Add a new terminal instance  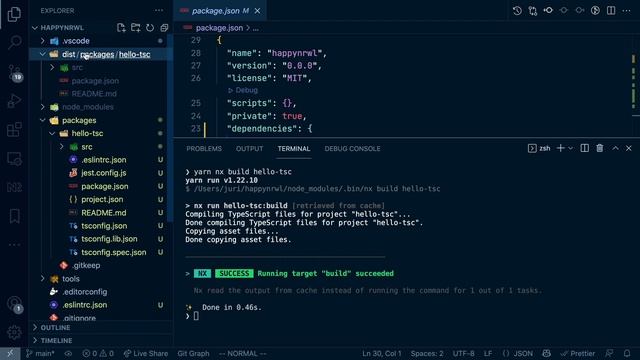[561, 148]
